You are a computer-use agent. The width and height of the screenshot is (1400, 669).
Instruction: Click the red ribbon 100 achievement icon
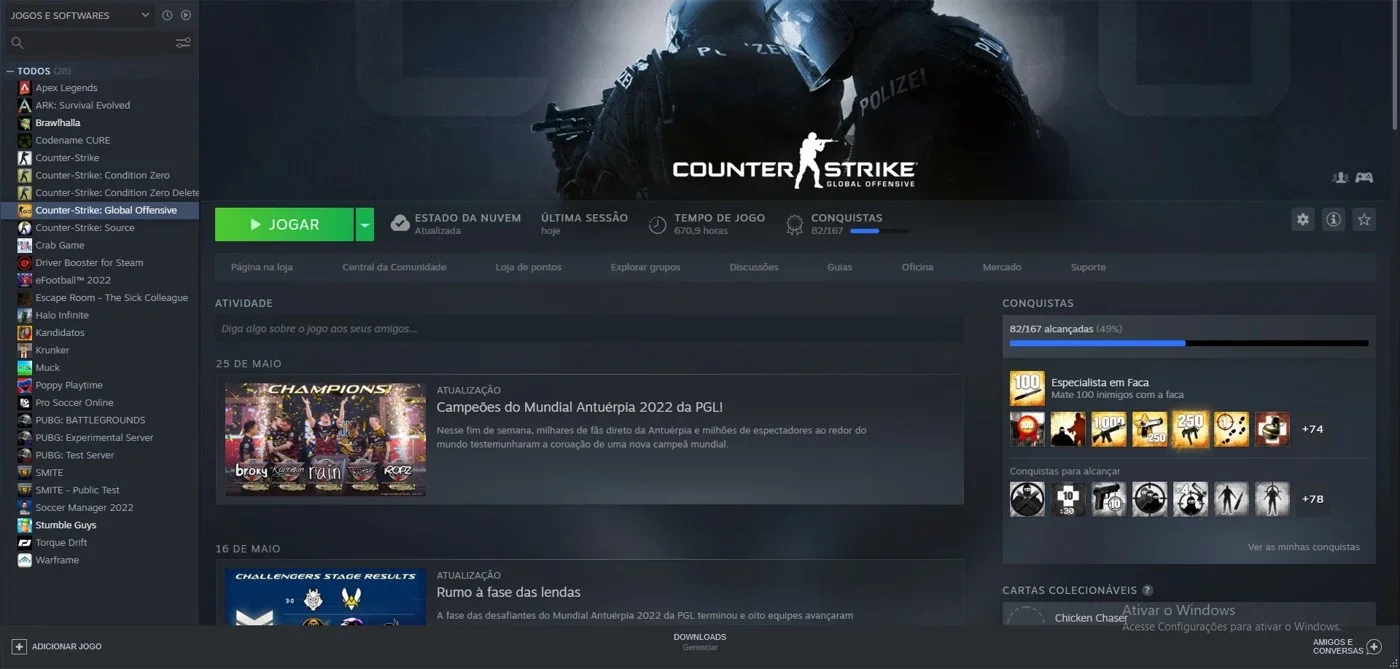tap(1027, 429)
